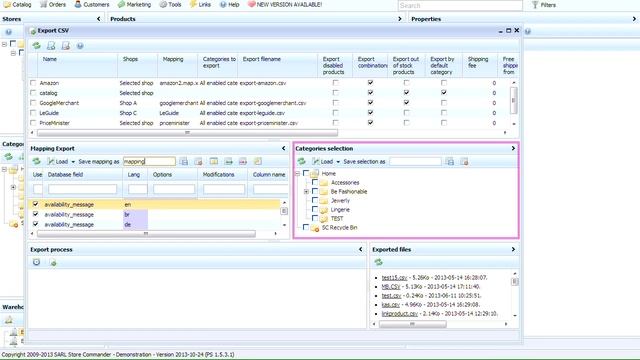Click the red-arrow icon in Mapping toolbar
The height and width of the screenshot is (360, 640).
click(x=243, y=162)
